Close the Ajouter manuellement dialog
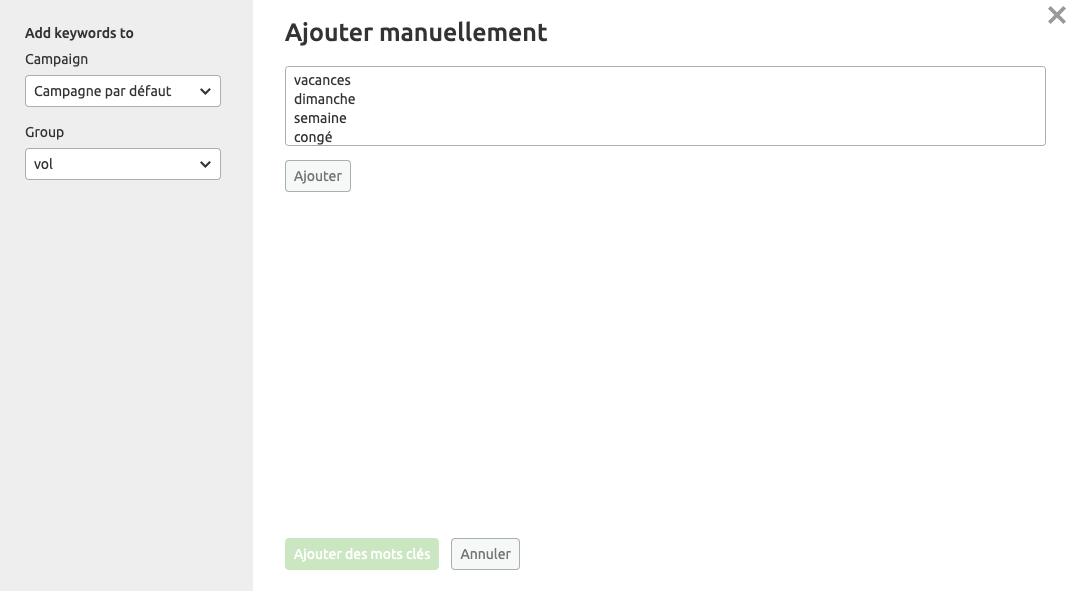1068x591 pixels. click(x=1056, y=15)
